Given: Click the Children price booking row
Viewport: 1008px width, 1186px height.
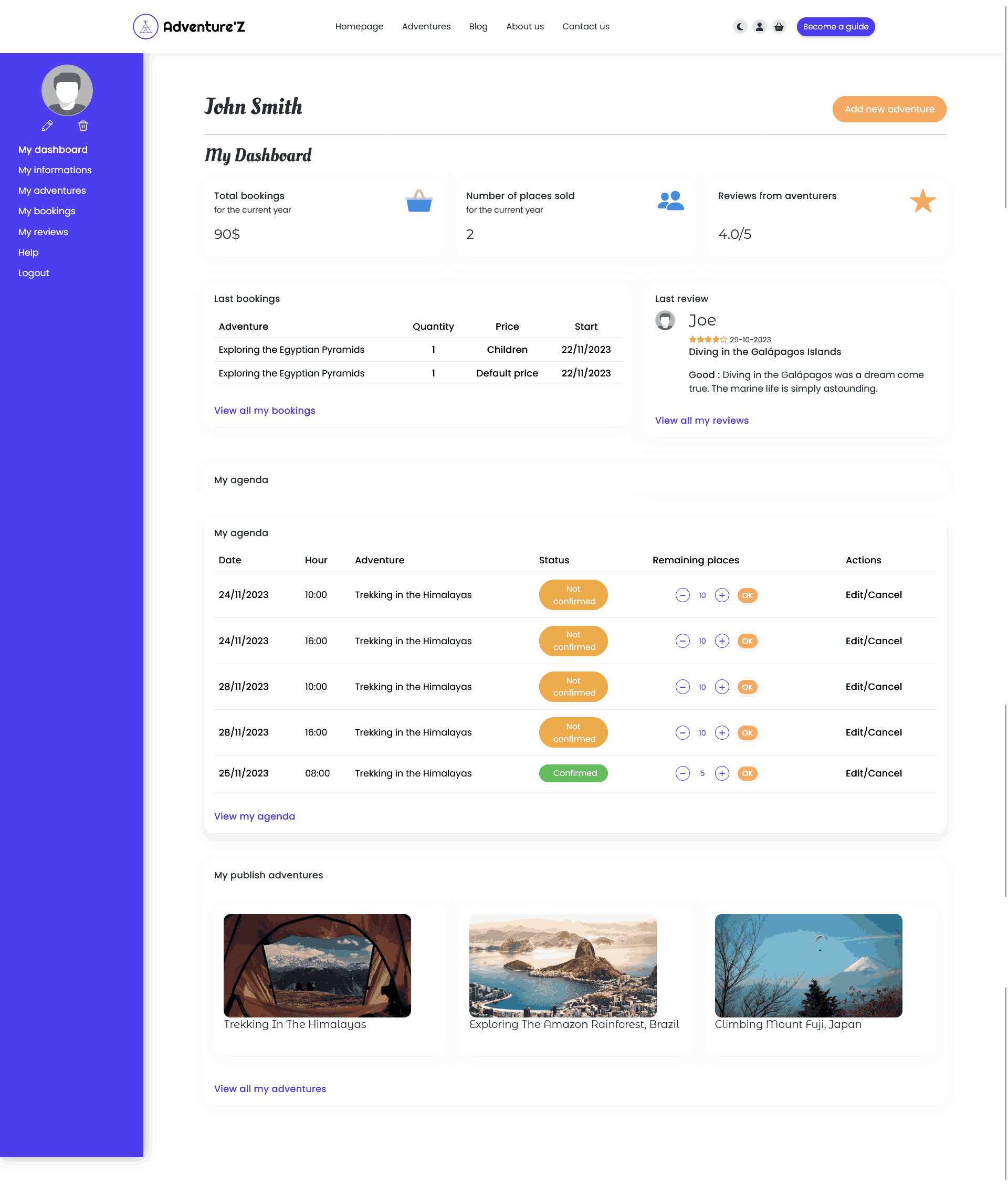Looking at the screenshot, I should coord(418,350).
